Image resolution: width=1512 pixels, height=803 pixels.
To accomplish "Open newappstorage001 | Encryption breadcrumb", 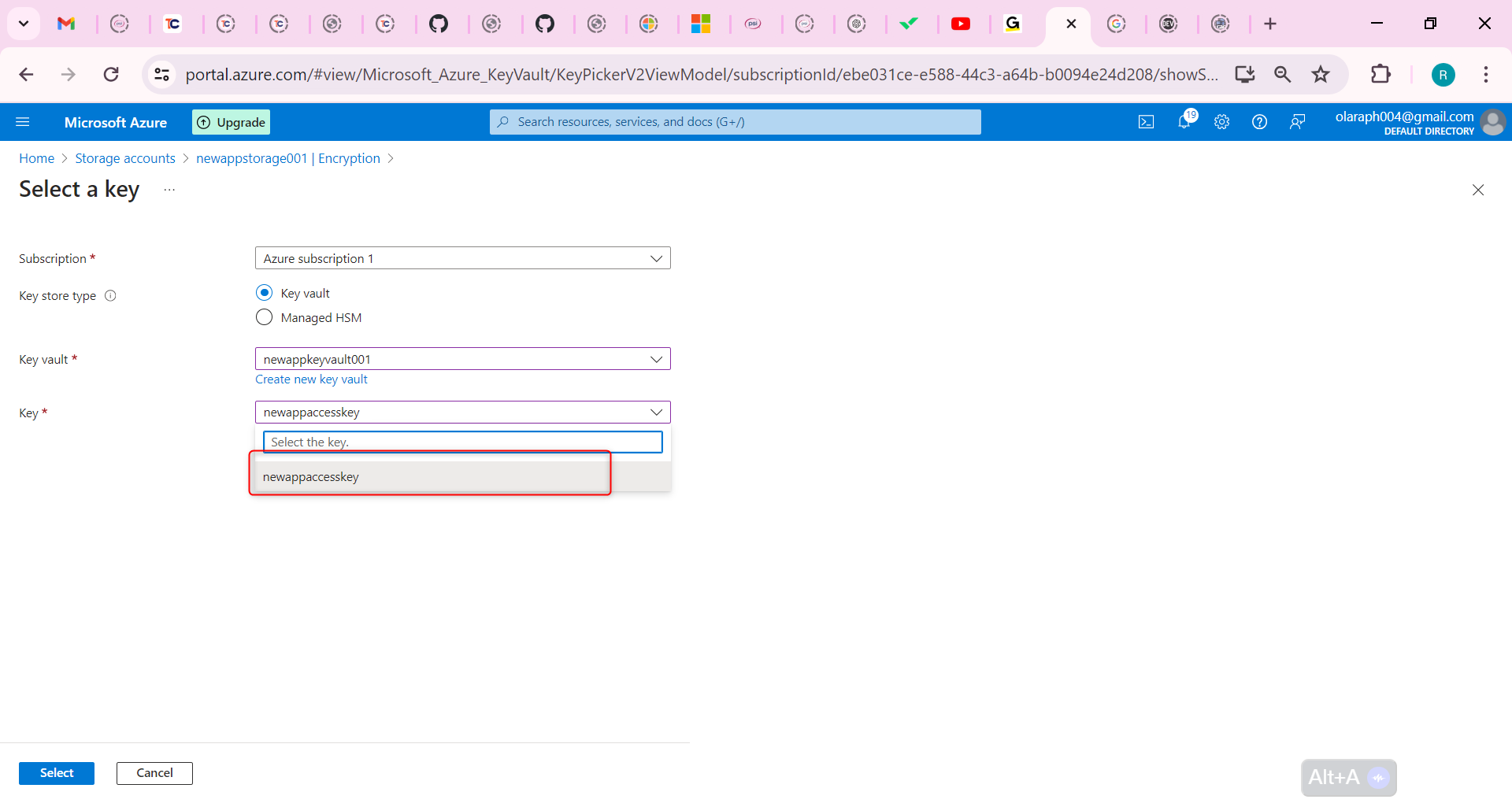I will coord(288,158).
